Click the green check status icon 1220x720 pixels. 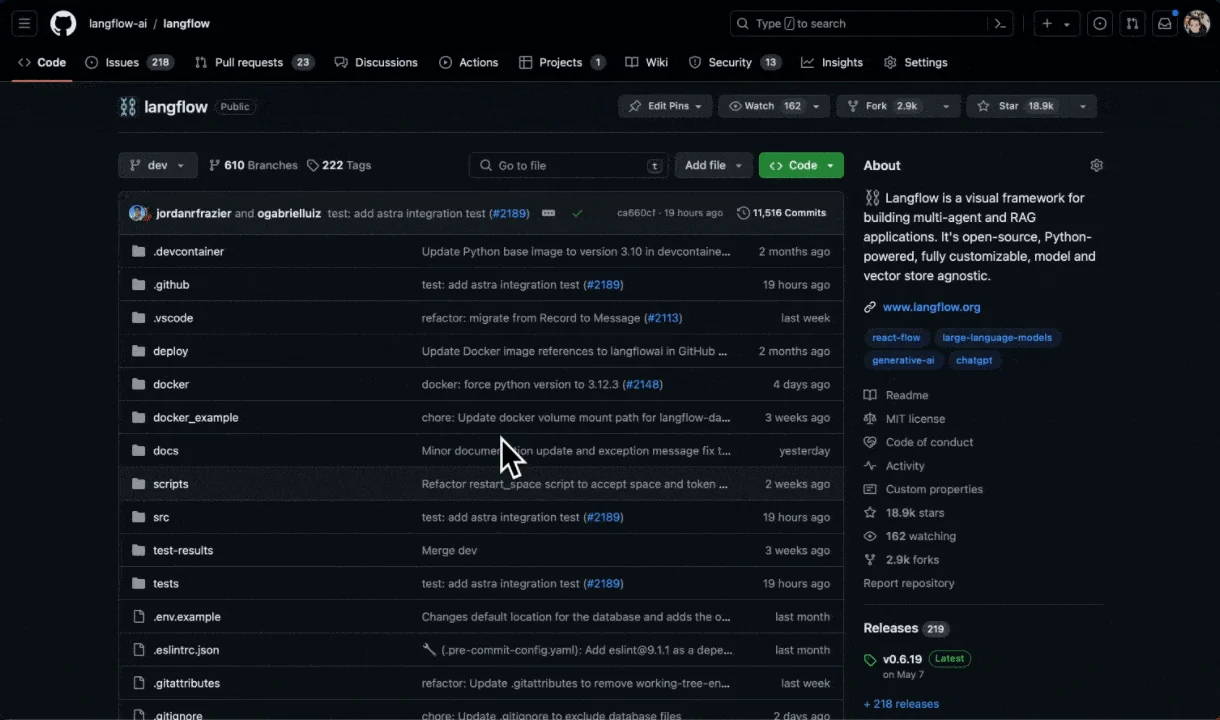[x=577, y=213]
